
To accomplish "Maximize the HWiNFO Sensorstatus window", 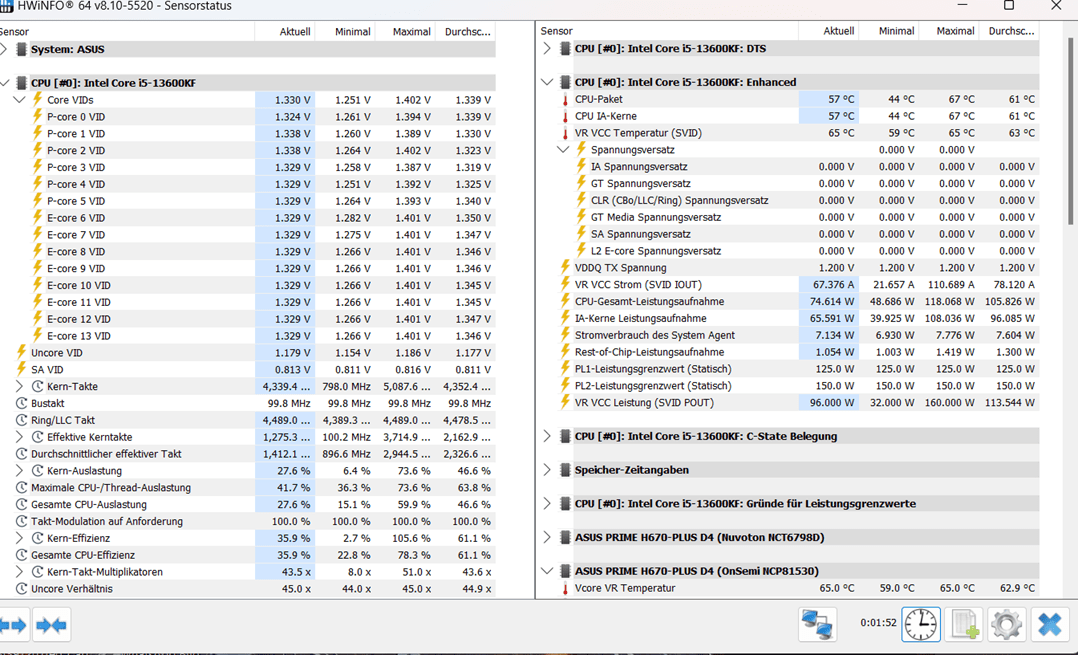I will pos(1009,5).
